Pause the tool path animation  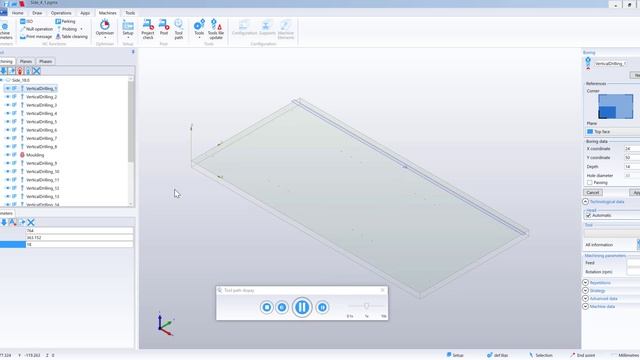pos(302,307)
